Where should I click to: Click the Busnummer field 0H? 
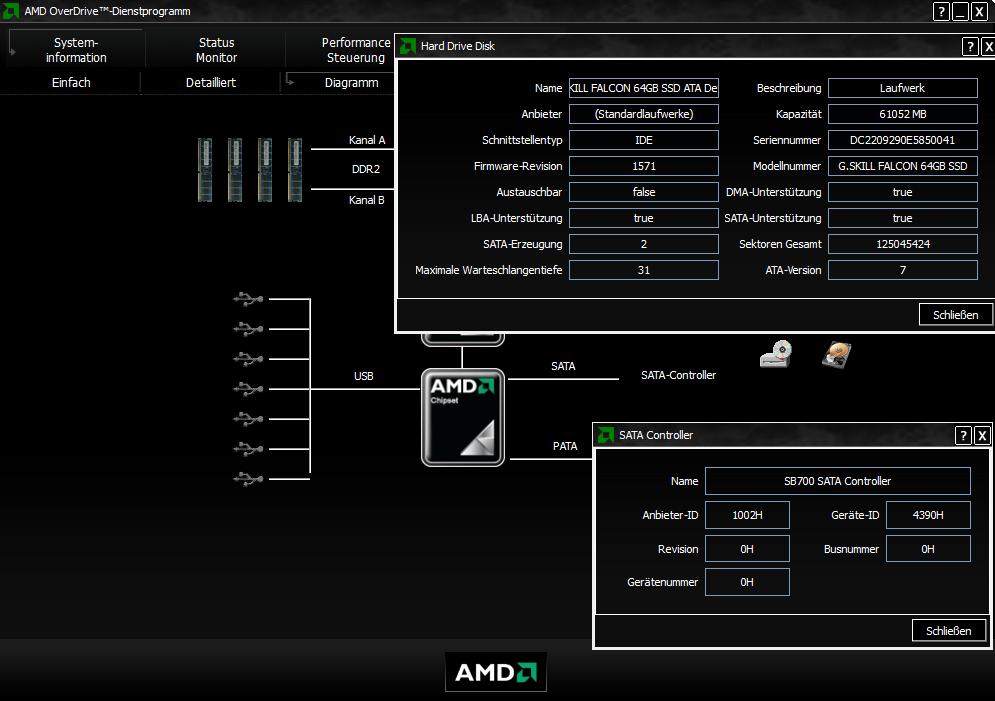[928, 549]
